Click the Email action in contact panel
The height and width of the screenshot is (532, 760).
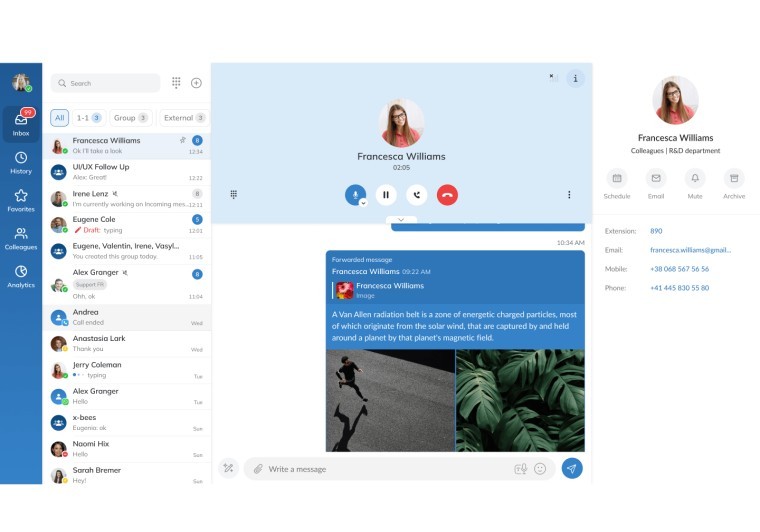point(656,184)
